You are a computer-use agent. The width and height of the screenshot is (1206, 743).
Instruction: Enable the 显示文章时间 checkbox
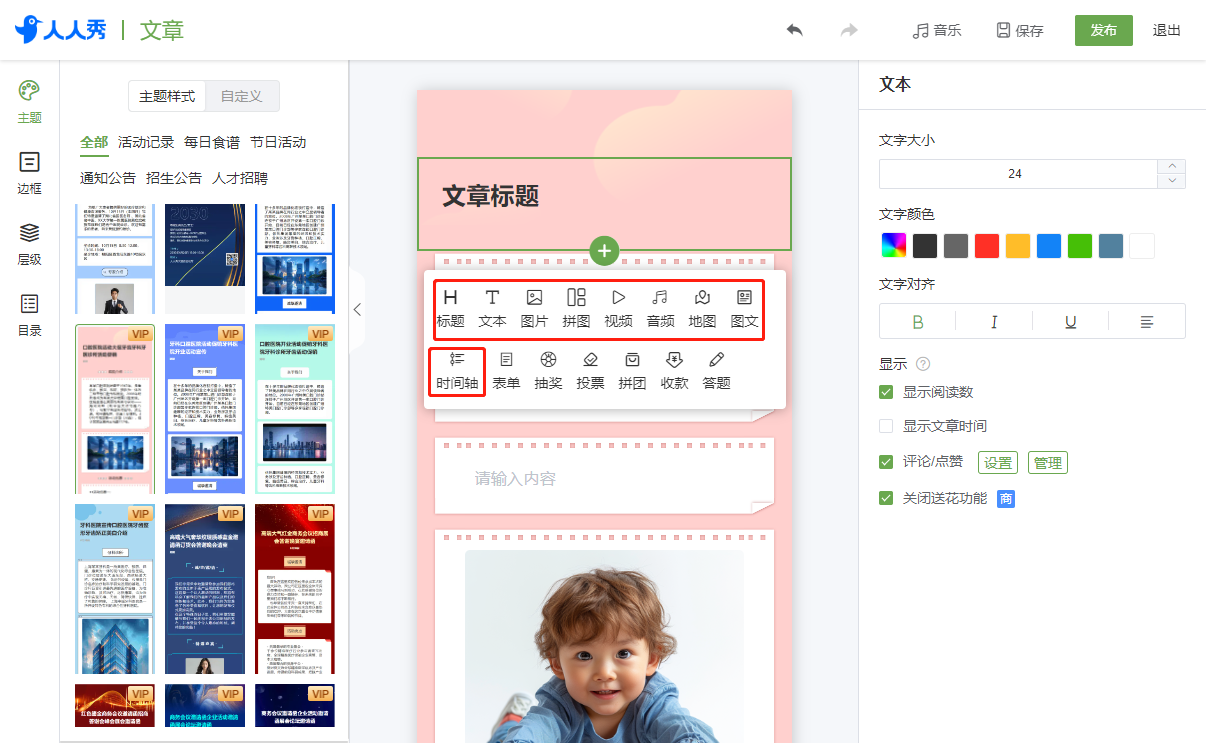click(x=886, y=426)
